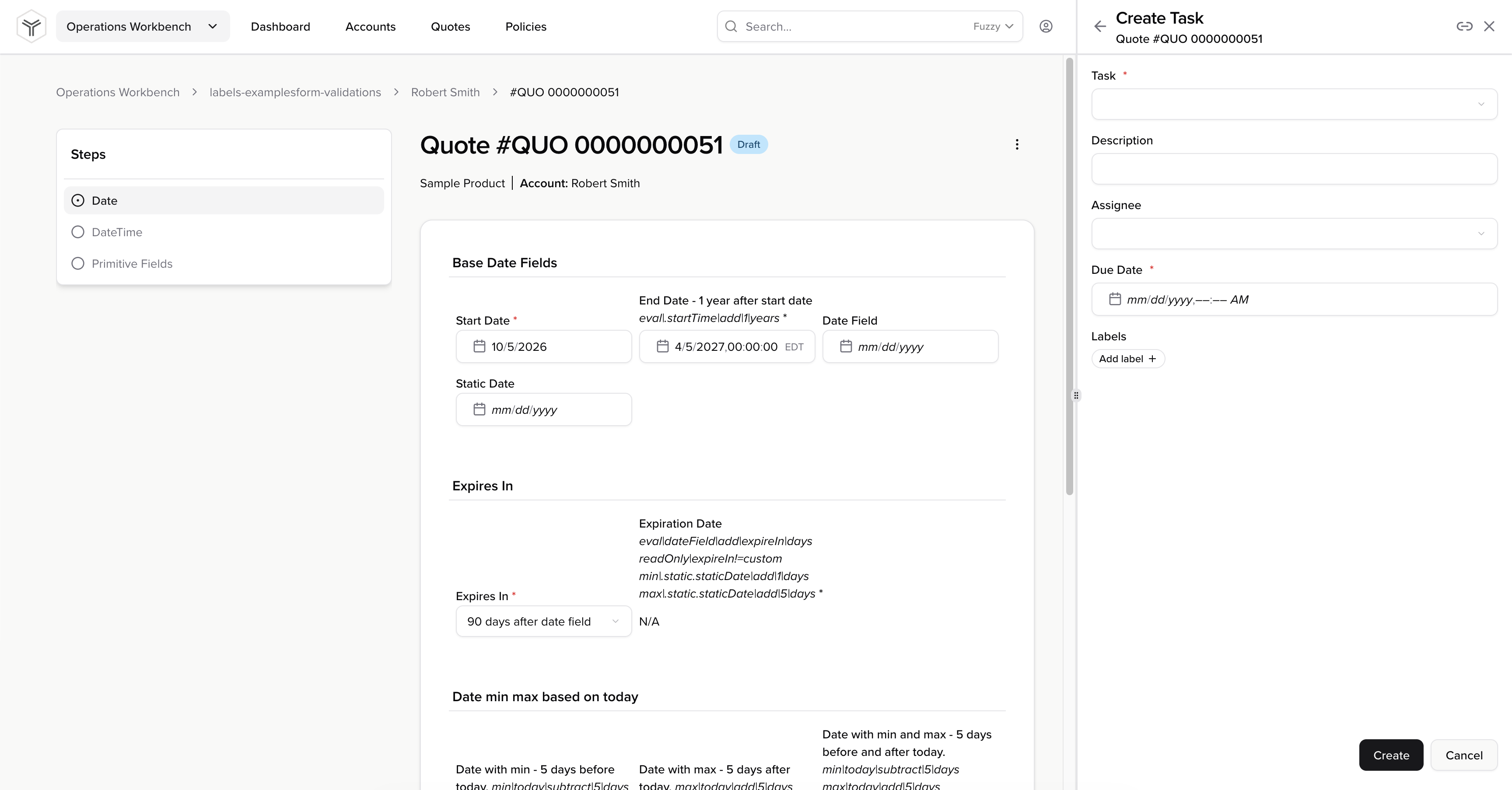Click the Draft status badge
Image resolution: width=1512 pixels, height=790 pixels.
click(x=749, y=144)
